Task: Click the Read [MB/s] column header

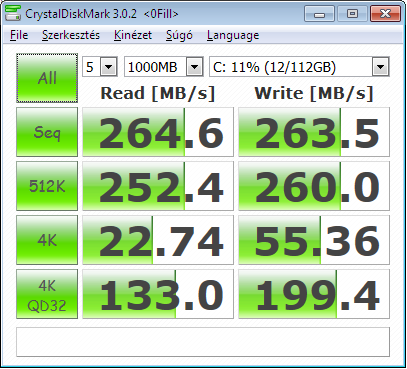Action: pyautogui.click(x=158, y=93)
